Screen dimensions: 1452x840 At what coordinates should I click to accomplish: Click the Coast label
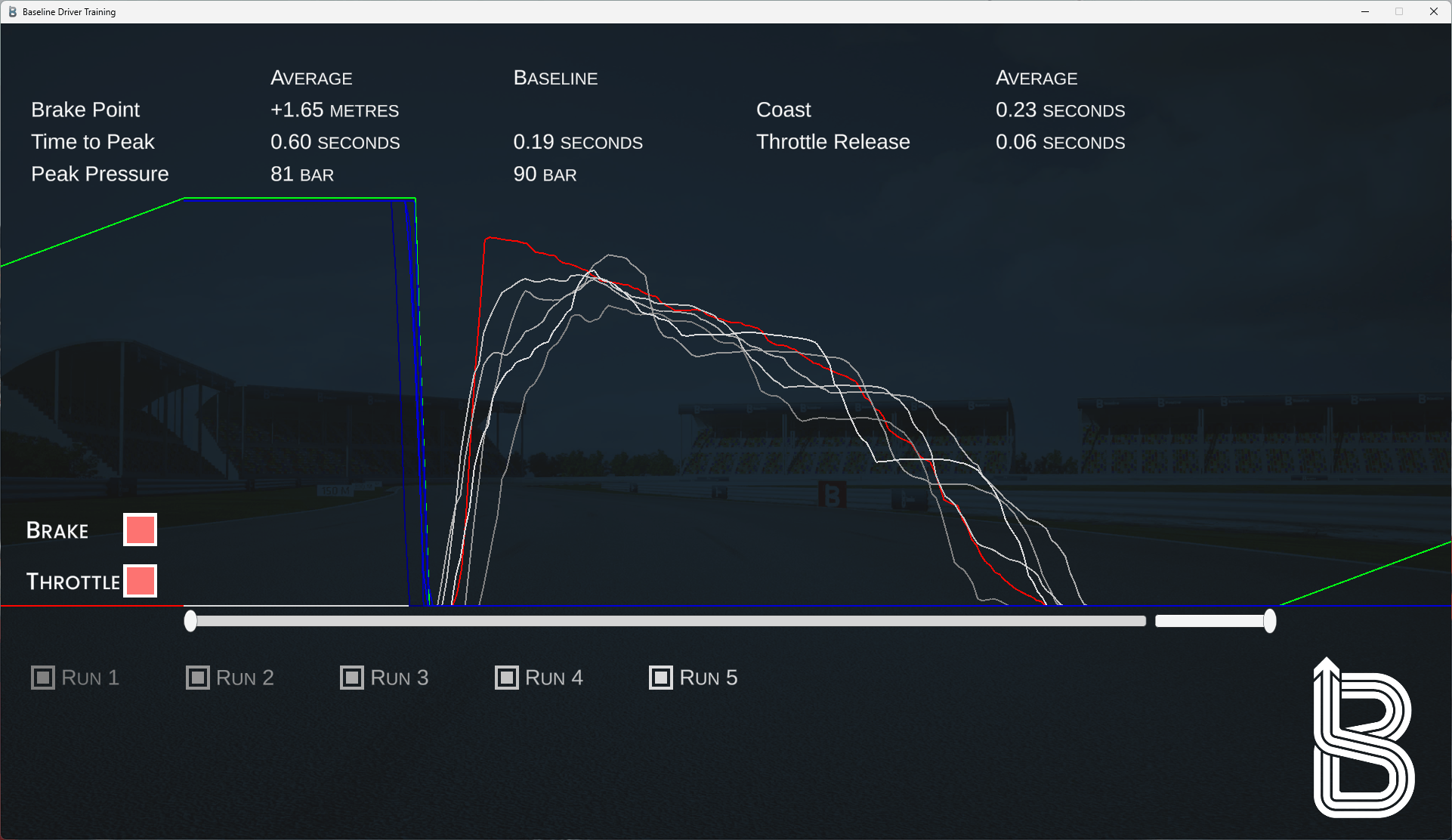(783, 110)
